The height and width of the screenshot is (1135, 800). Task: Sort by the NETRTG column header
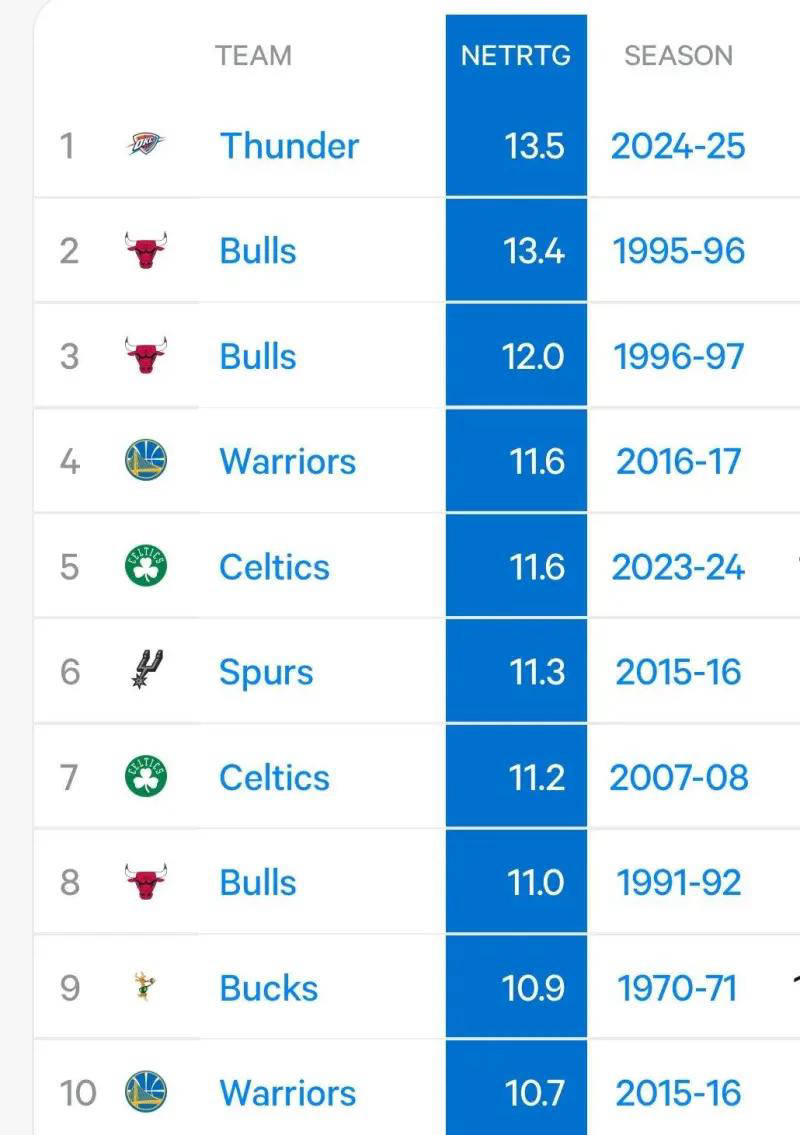pos(515,56)
